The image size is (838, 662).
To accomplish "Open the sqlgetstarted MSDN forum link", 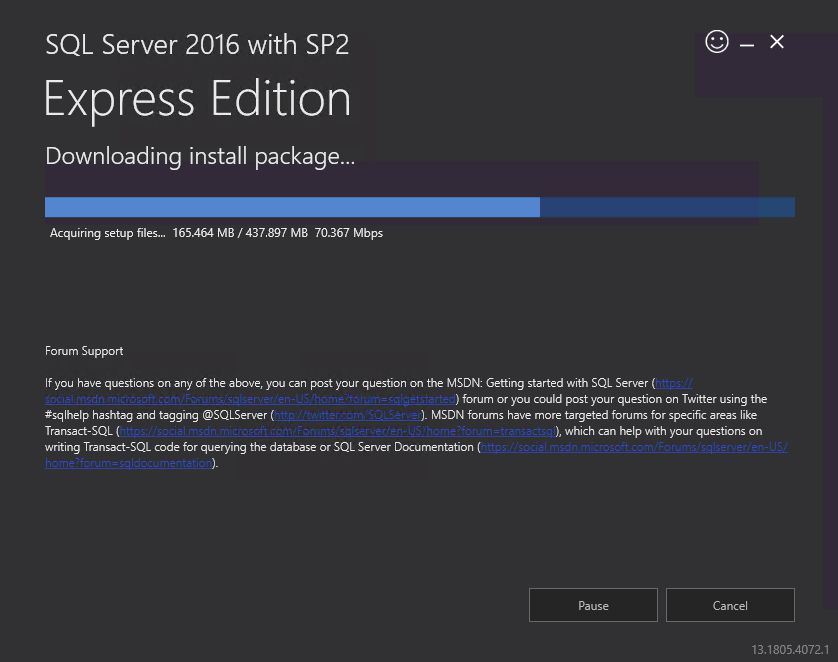I will (250, 399).
